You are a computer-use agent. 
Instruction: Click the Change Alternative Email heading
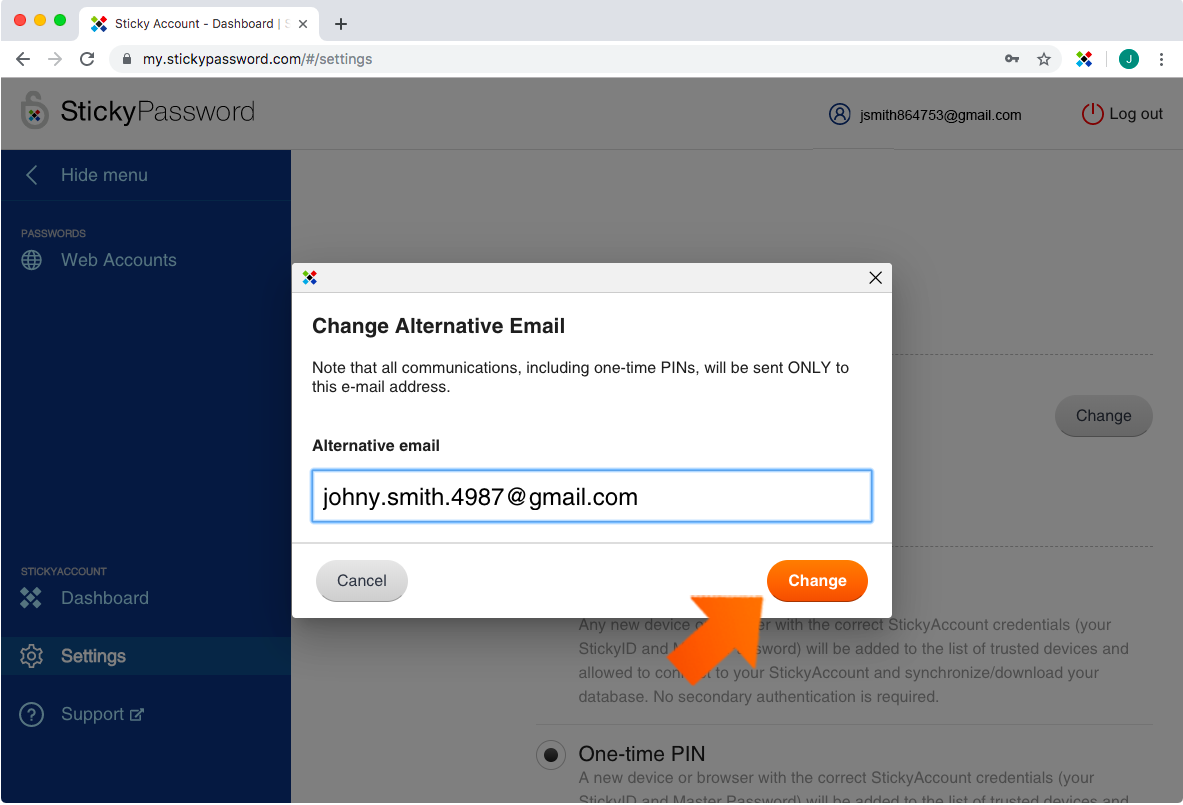(x=438, y=326)
